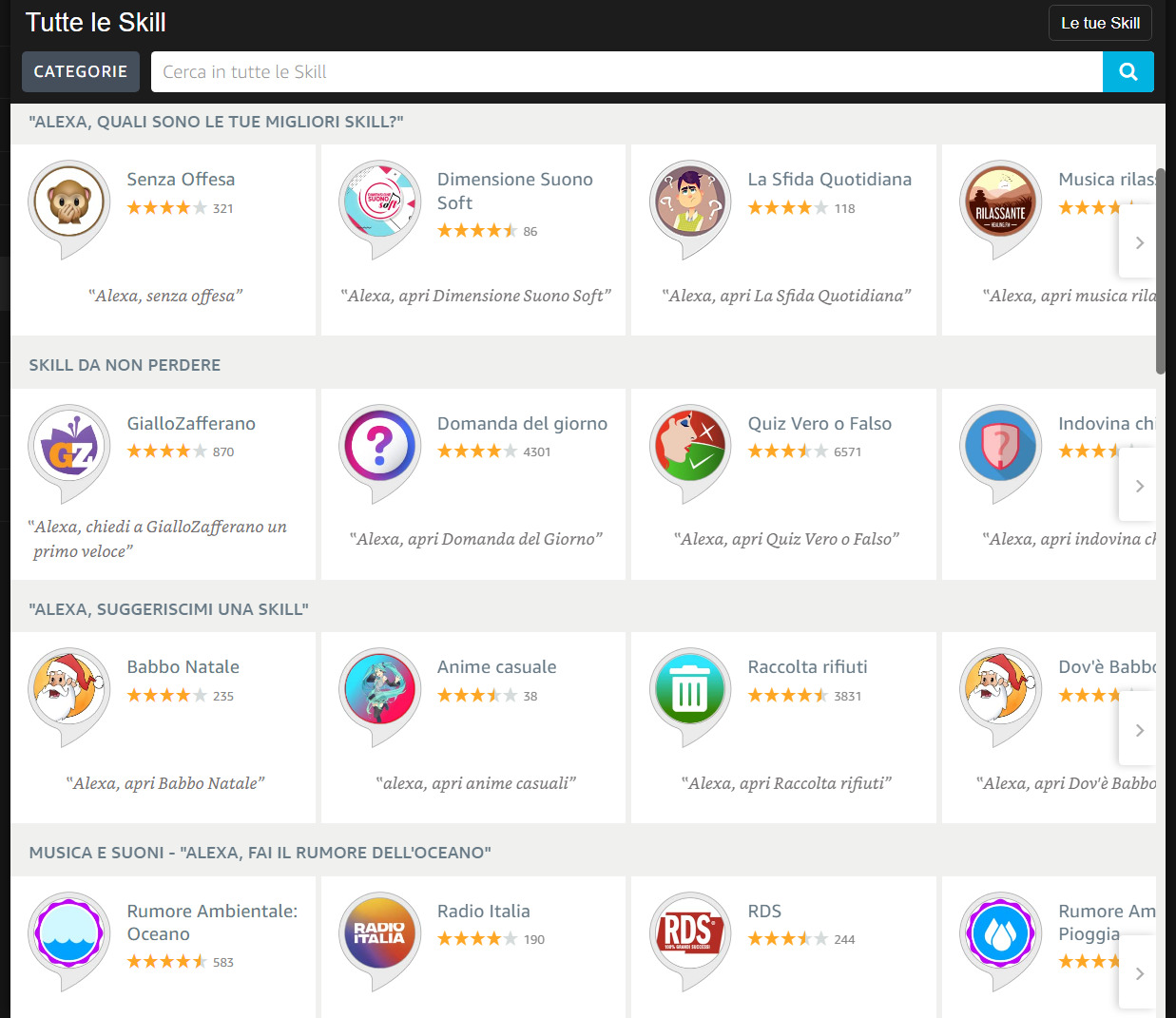The width and height of the screenshot is (1176, 1018).
Task: Open the Anime casuale title link
Action: (496, 666)
